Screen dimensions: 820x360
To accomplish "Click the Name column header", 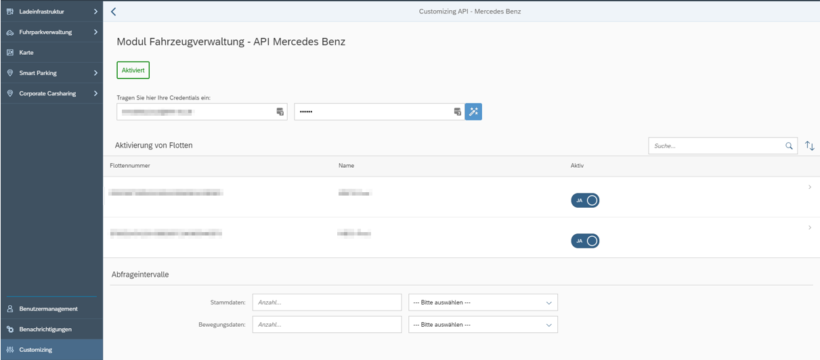I will [x=346, y=166].
